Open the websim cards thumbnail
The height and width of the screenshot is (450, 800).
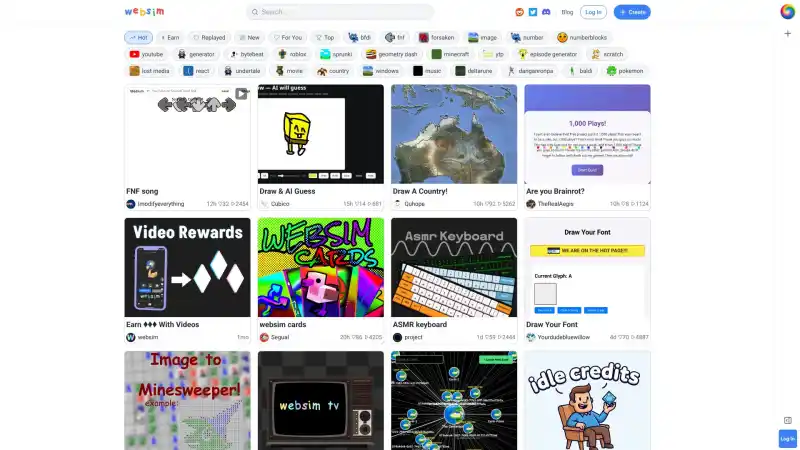[x=320, y=267]
